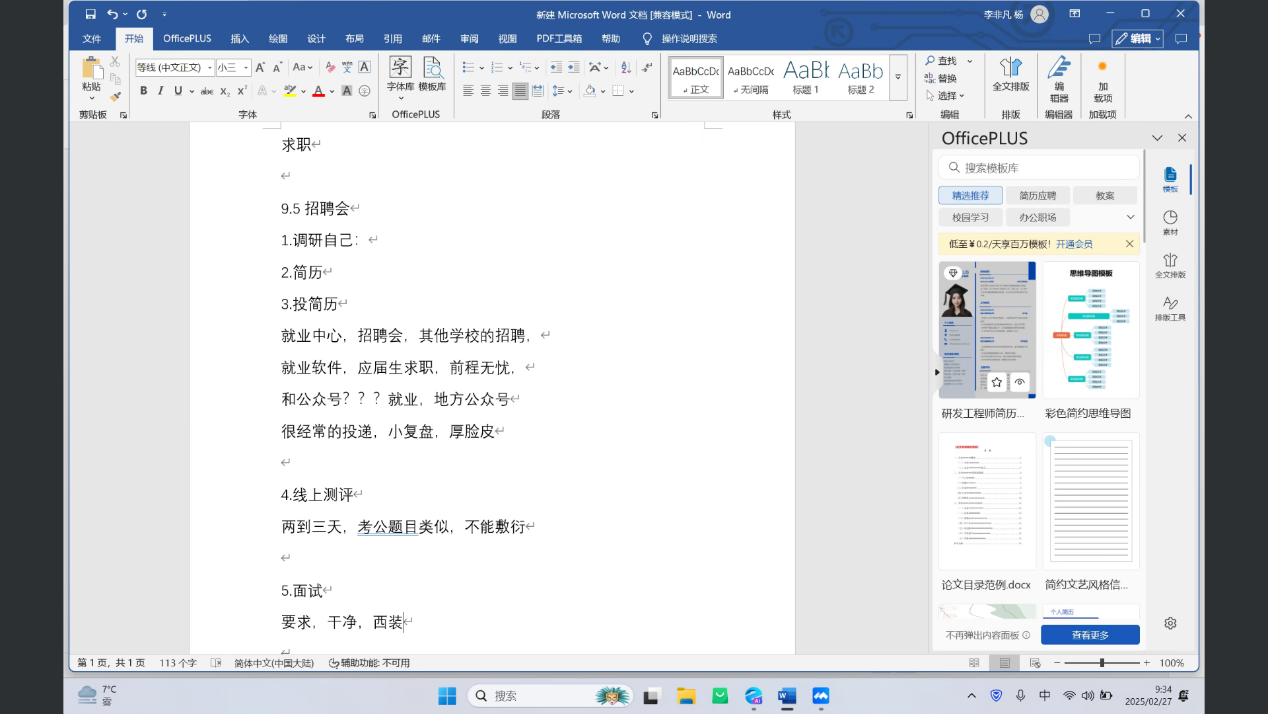1268x714 pixels.
Task: Click the 查看更多 button
Action: (x=1090, y=635)
